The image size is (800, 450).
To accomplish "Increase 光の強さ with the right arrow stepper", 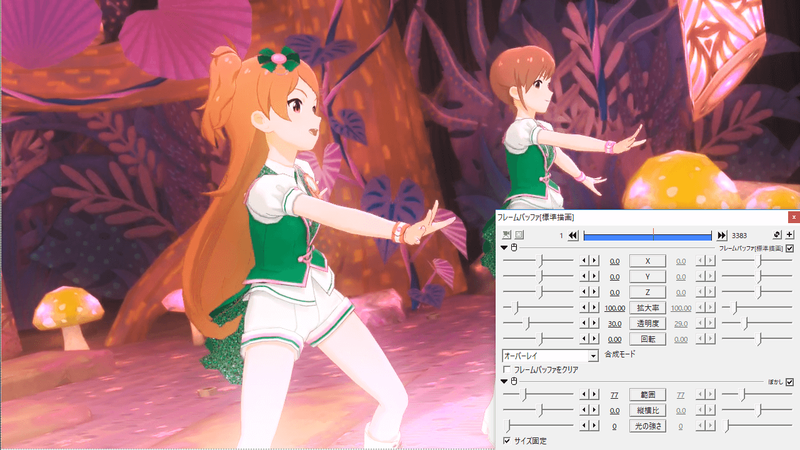I will [594, 426].
